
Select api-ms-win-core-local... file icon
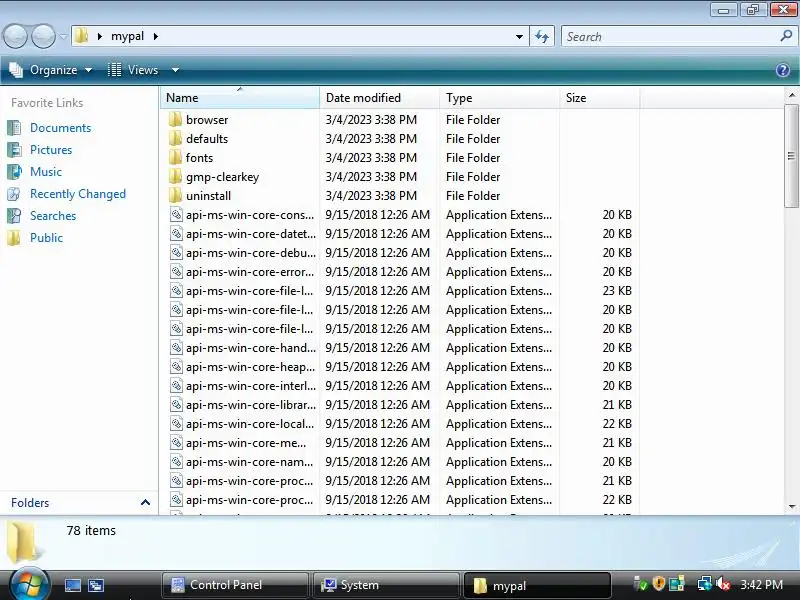pyautogui.click(x=176, y=423)
